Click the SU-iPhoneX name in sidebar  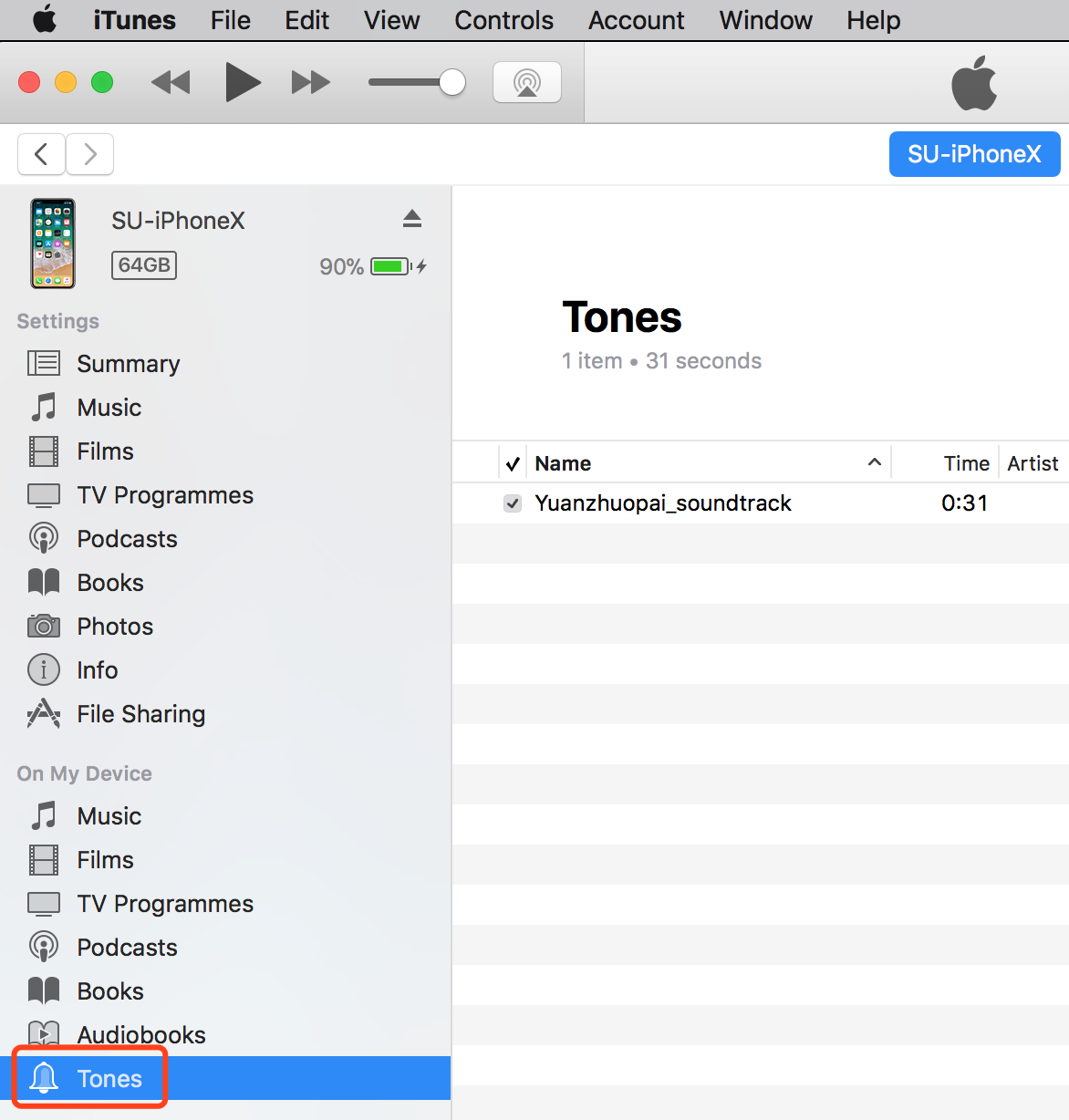tap(178, 221)
